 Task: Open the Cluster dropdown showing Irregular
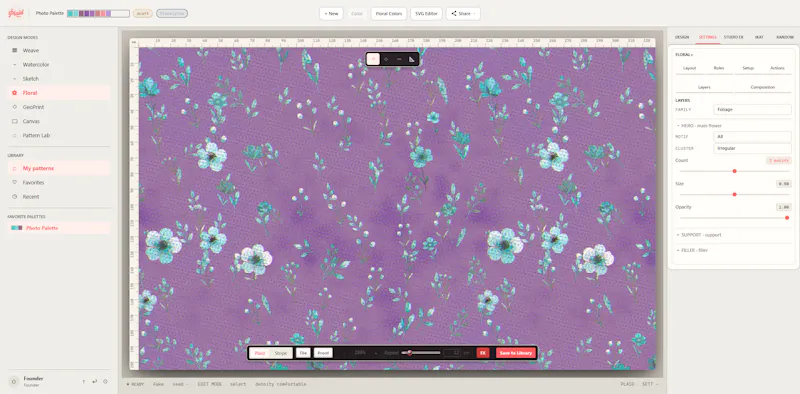753,148
